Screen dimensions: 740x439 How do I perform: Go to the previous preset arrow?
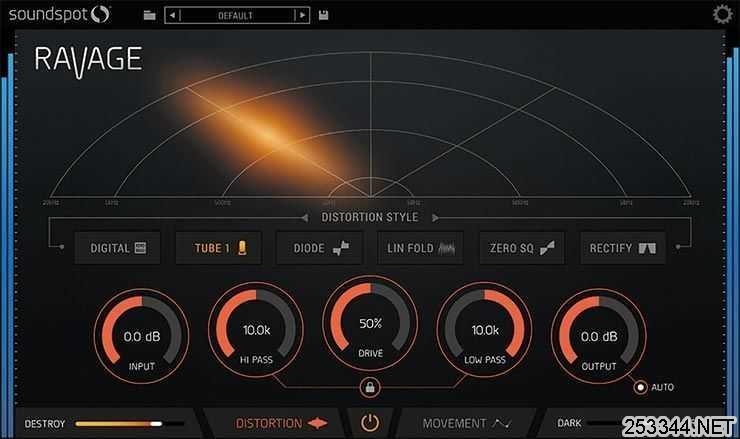(x=172, y=15)
